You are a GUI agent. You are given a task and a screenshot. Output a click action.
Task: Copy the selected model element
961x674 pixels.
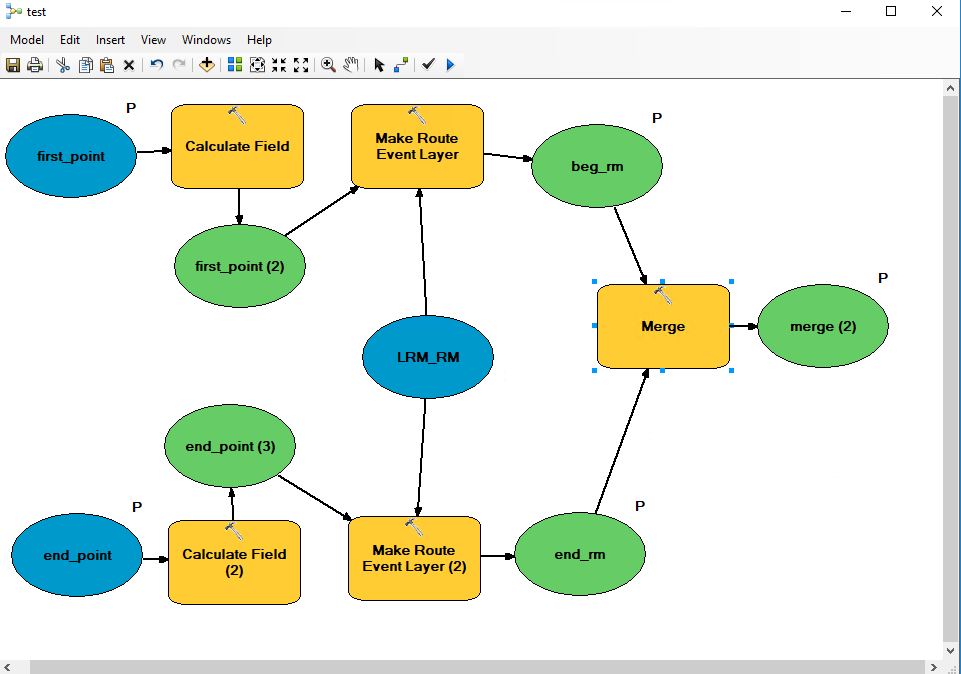coord(85,64)
